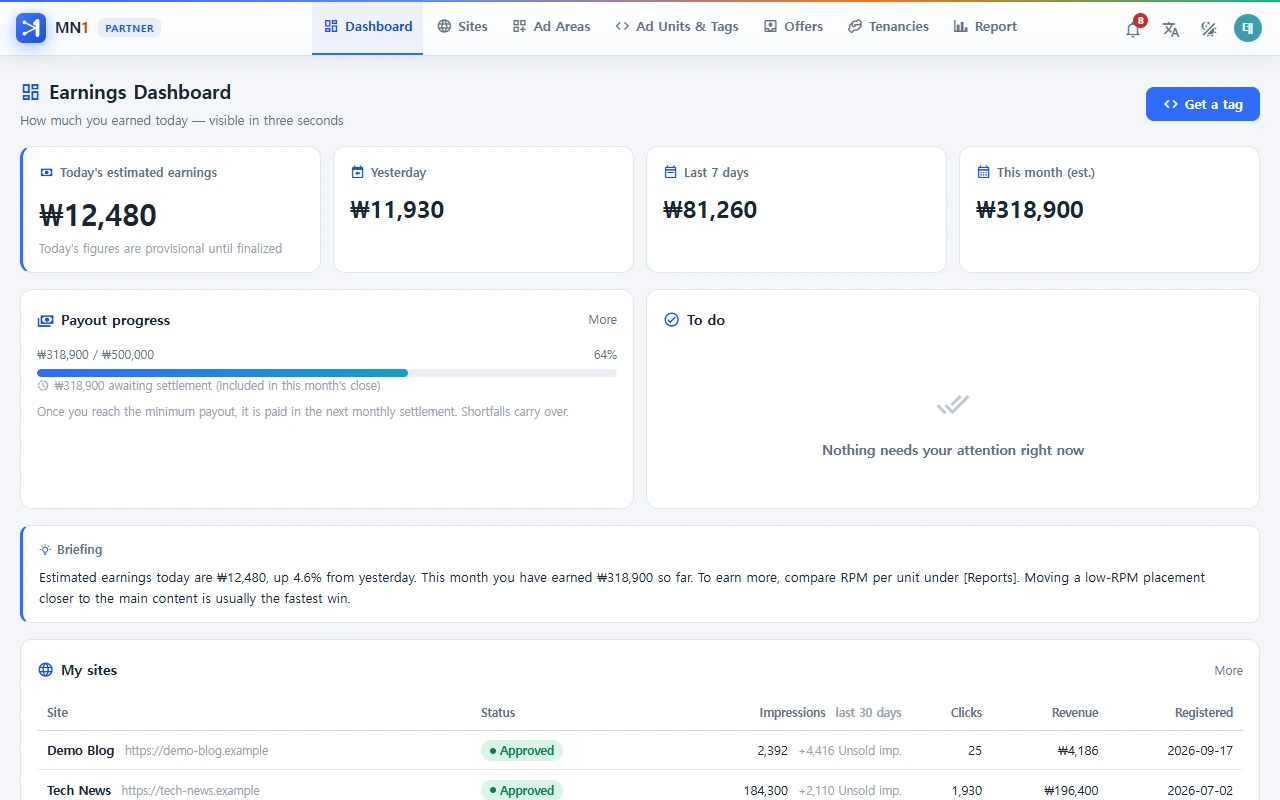
Task: Go to the Ad Areas tab
Action: (x=552, y=27)
